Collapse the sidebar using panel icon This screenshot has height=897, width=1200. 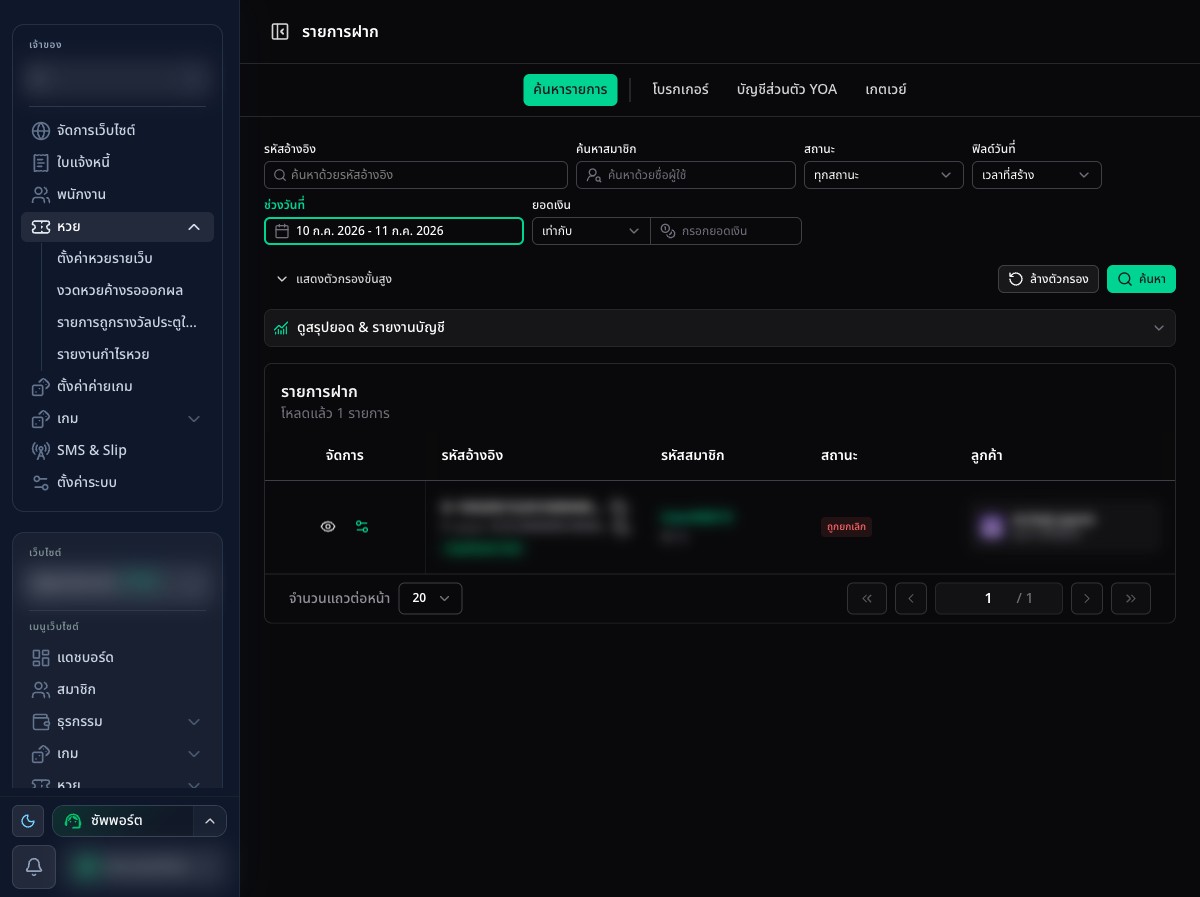(x=280, y=32)
